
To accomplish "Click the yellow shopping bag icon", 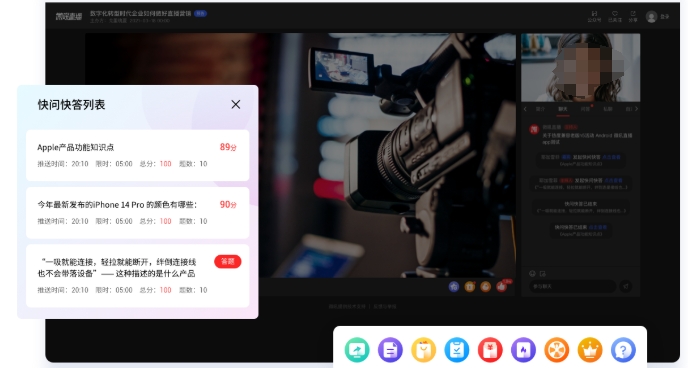I will coord(423,350).
